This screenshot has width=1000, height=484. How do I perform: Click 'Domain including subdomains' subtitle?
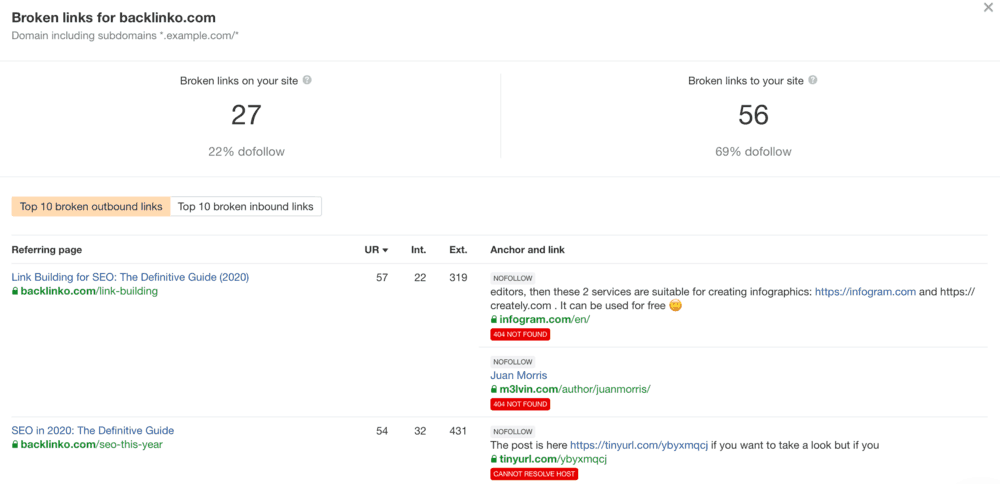(x=125, y=34)
